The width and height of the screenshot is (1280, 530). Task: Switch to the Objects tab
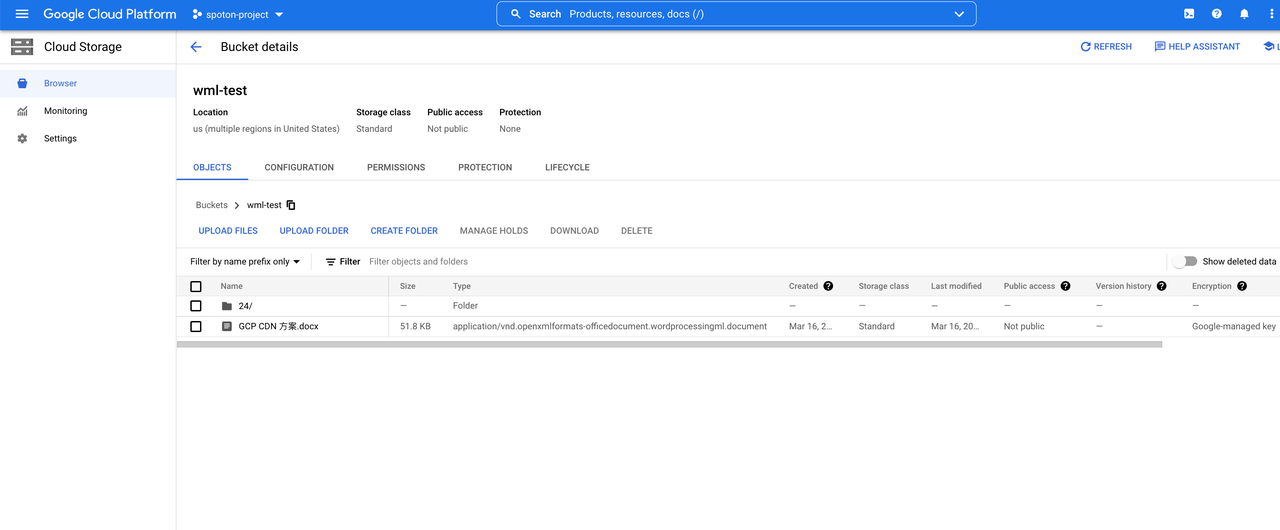click(x=212, y=168)
